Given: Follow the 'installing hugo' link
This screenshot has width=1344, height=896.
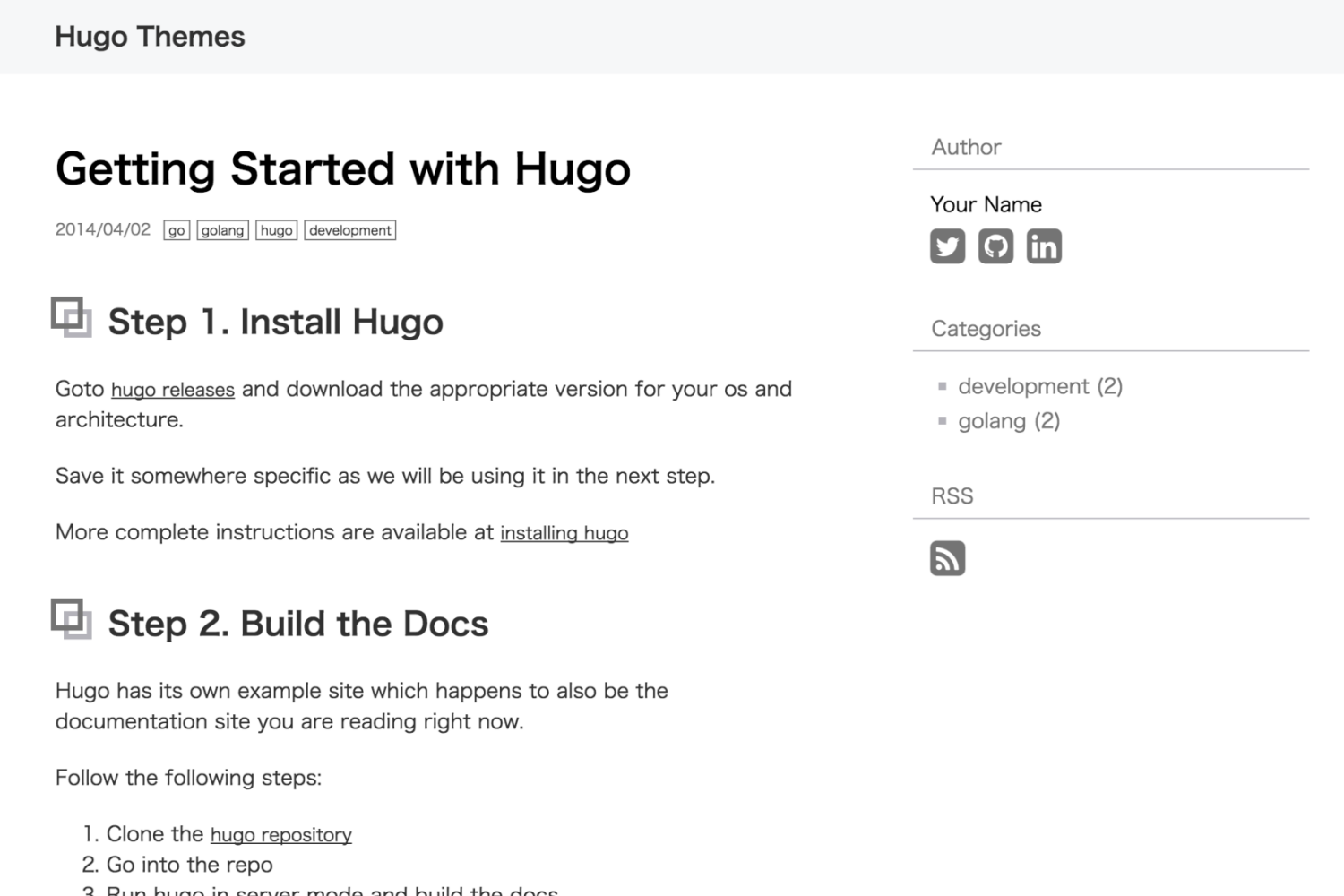Looking at the screenshot, I should point(564,533).
